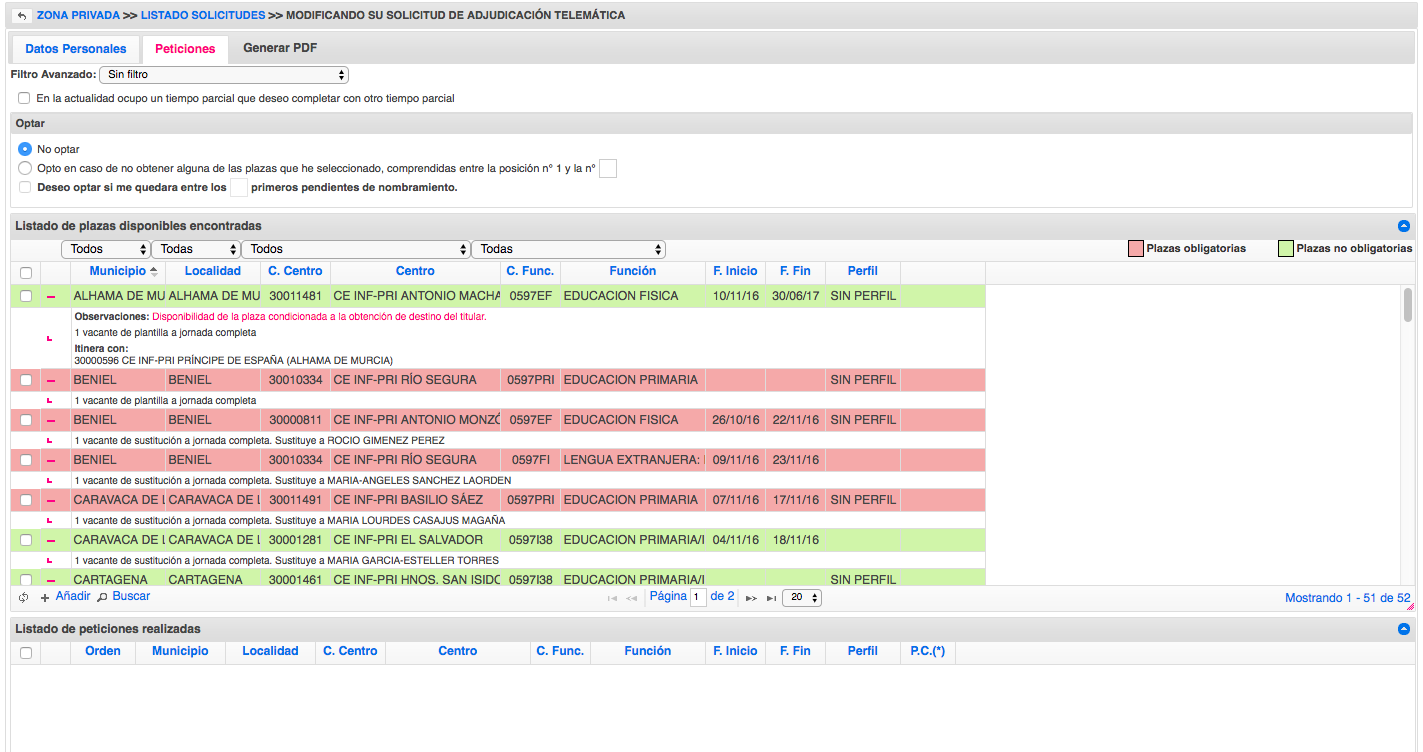Go to next page of available plazas
The image size is (1423, 752).
click(751, 598)
